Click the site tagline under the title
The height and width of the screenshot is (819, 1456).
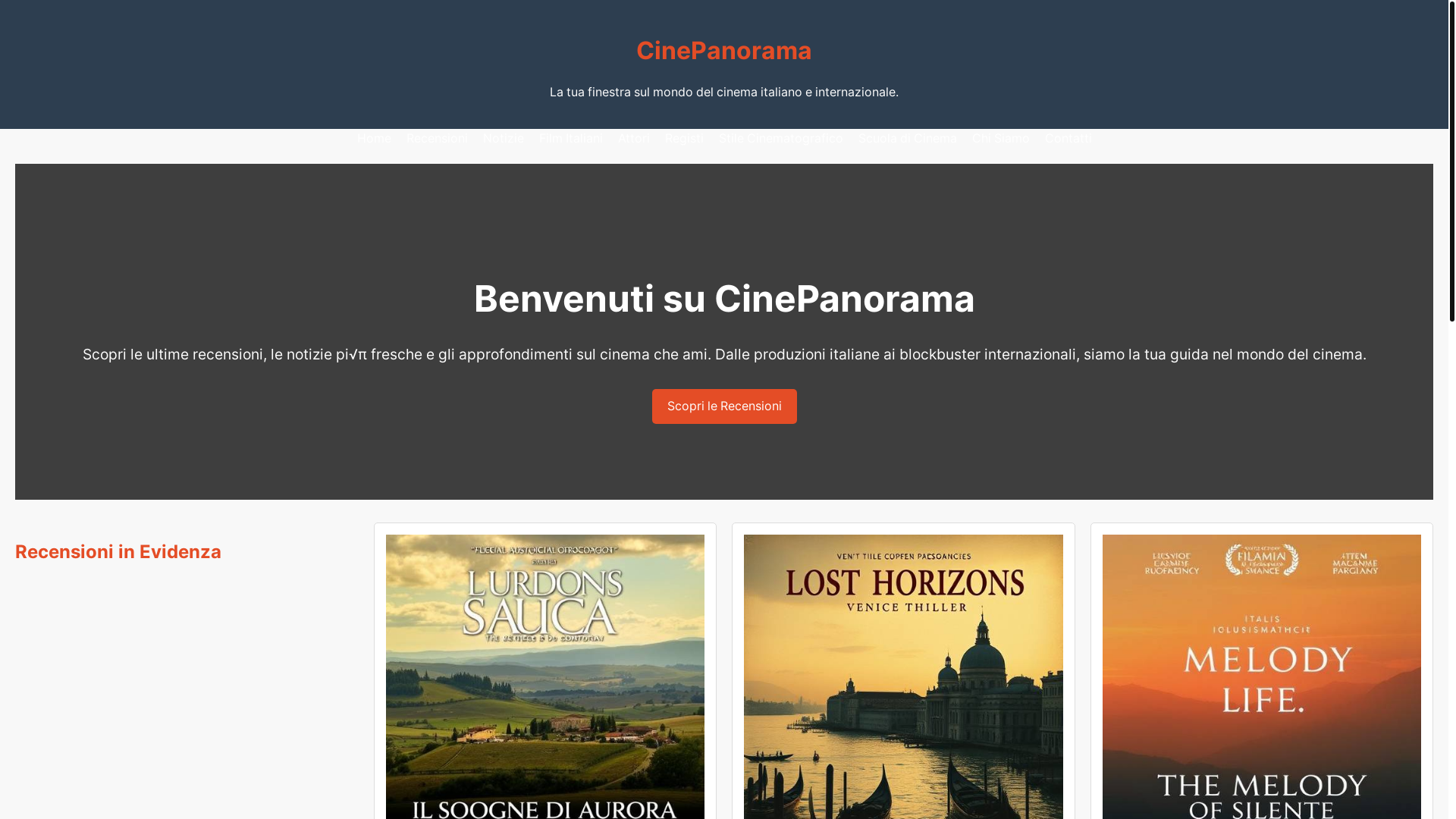click(x=724, y=92)
